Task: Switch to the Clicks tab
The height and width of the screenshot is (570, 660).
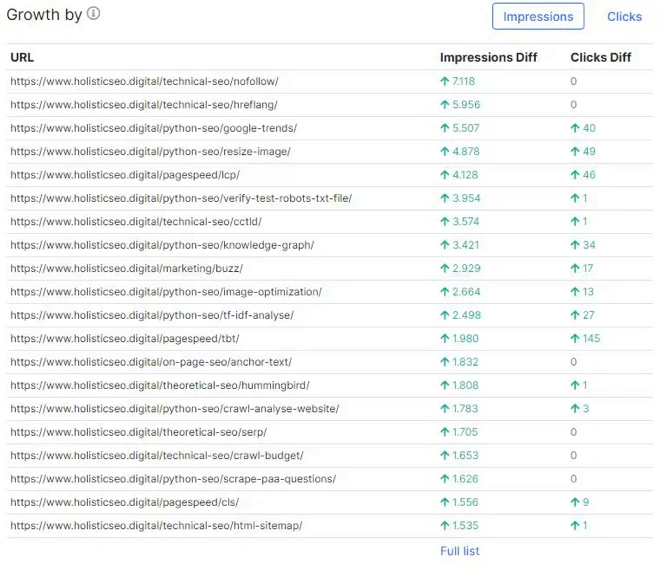Action: (624, 16)
